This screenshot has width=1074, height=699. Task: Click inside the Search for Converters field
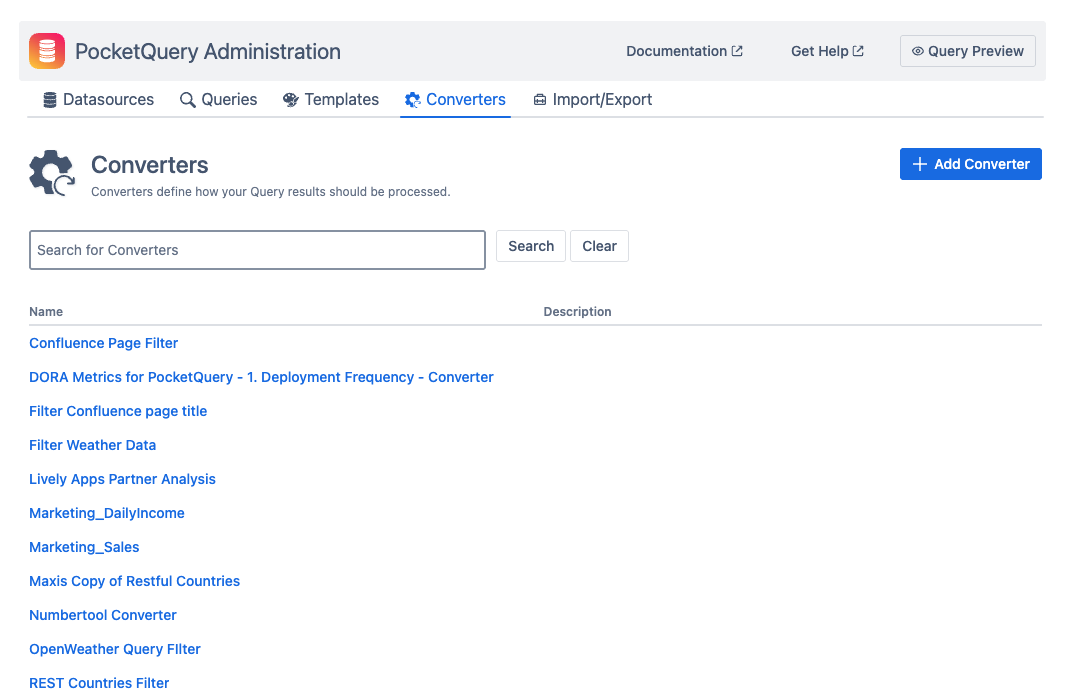257,249
